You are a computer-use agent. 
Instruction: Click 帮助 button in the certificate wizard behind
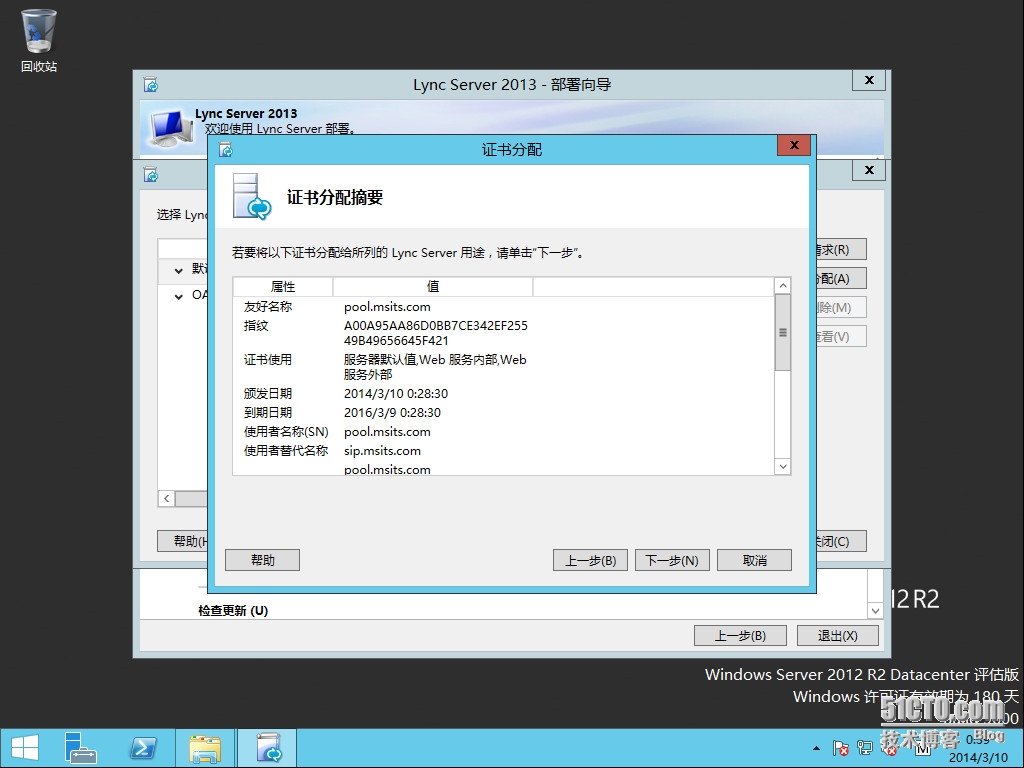point(183,541)
